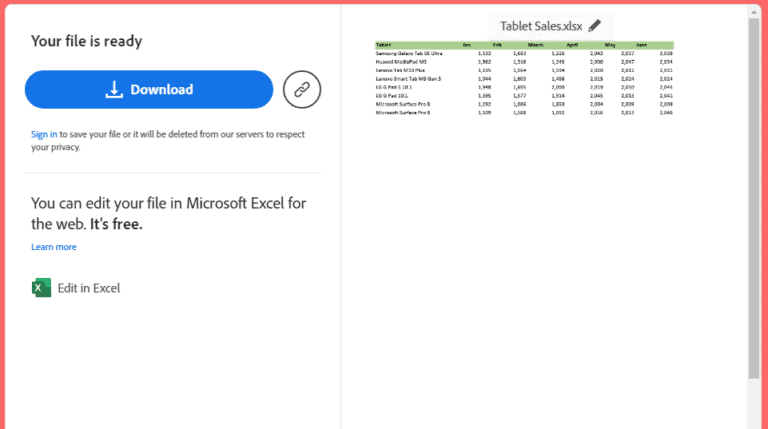Open the Learn more link
Image resolution: width=768 pixels, height=429 pixels.
pos(54,247)
